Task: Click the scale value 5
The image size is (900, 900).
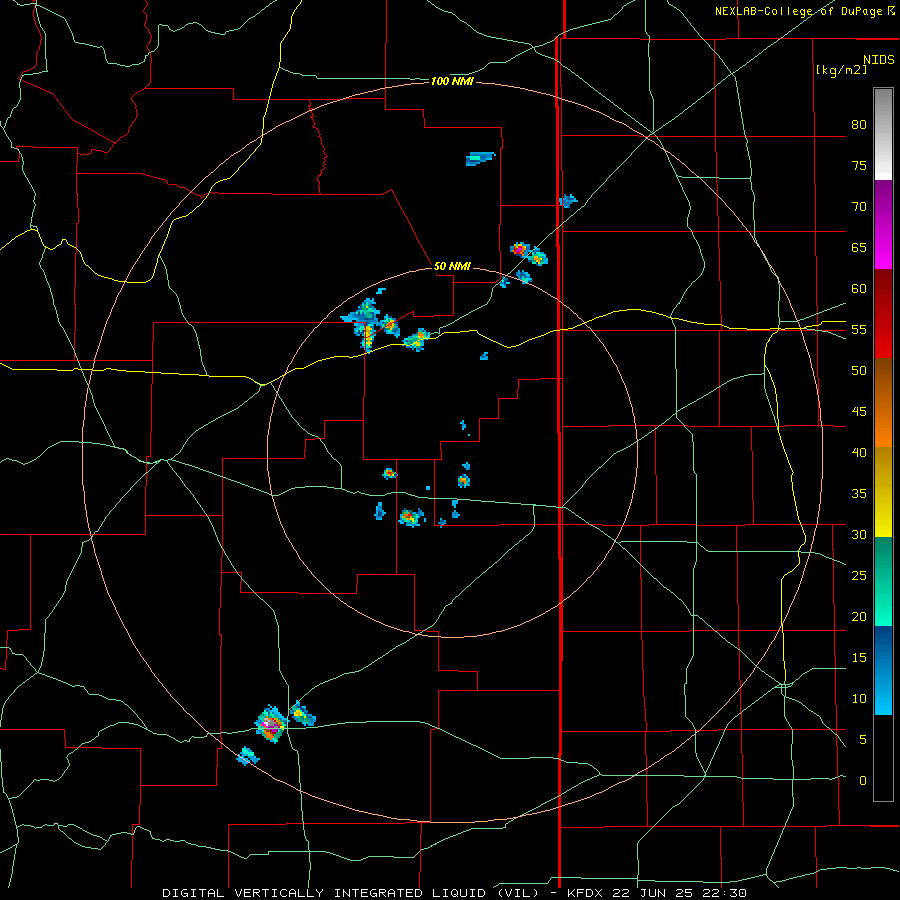Action: tap(863, 740)
